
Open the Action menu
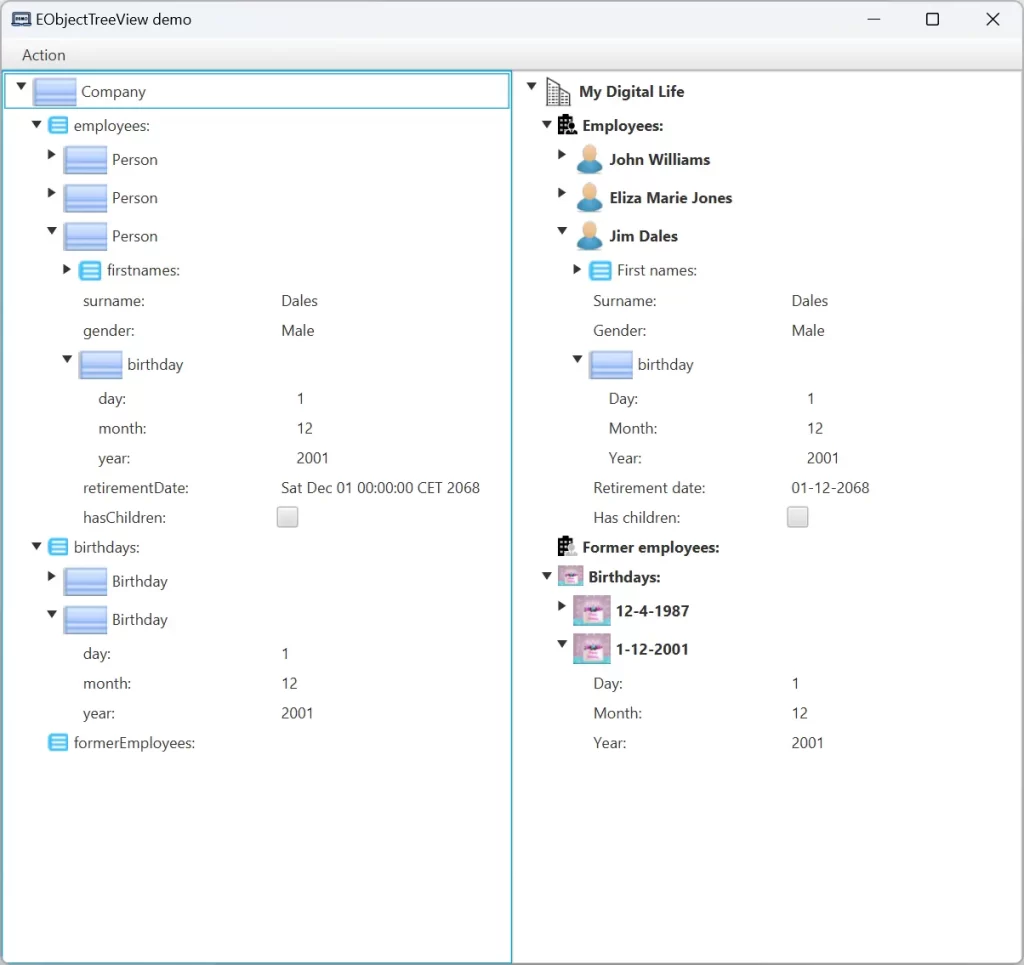coord(44,55)
